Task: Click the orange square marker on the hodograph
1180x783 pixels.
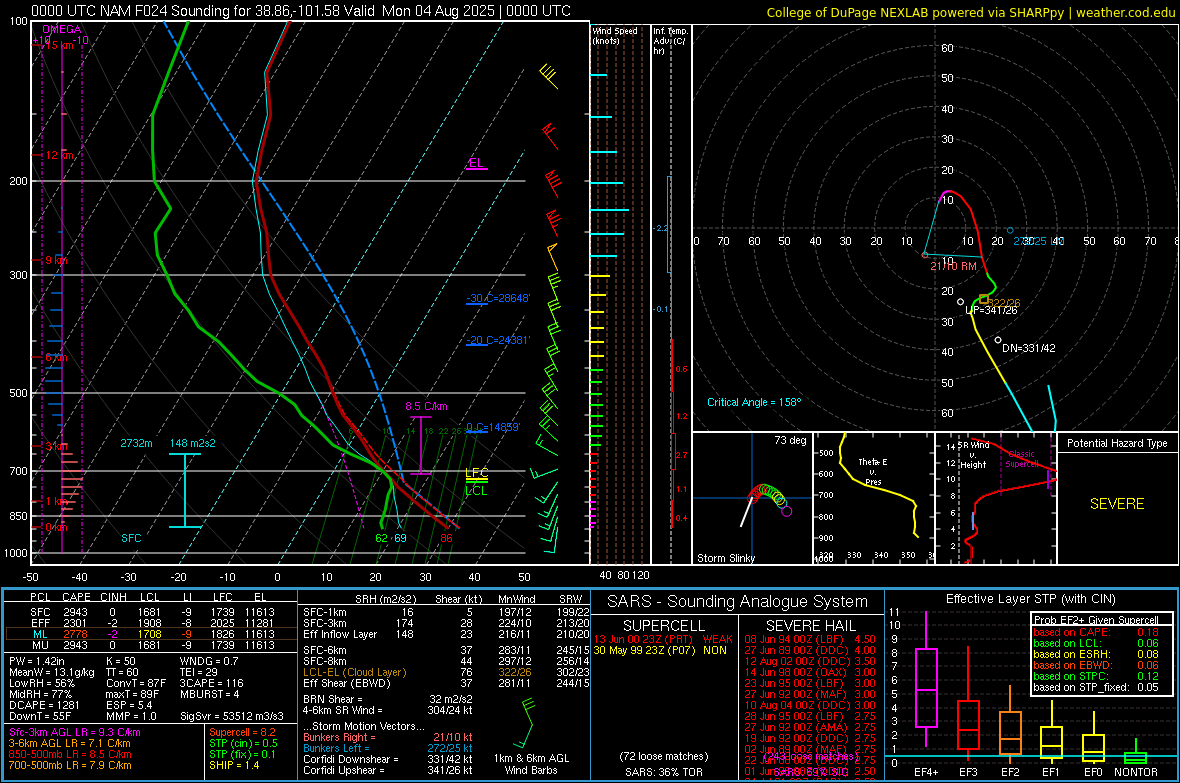Action: point(984,299)
